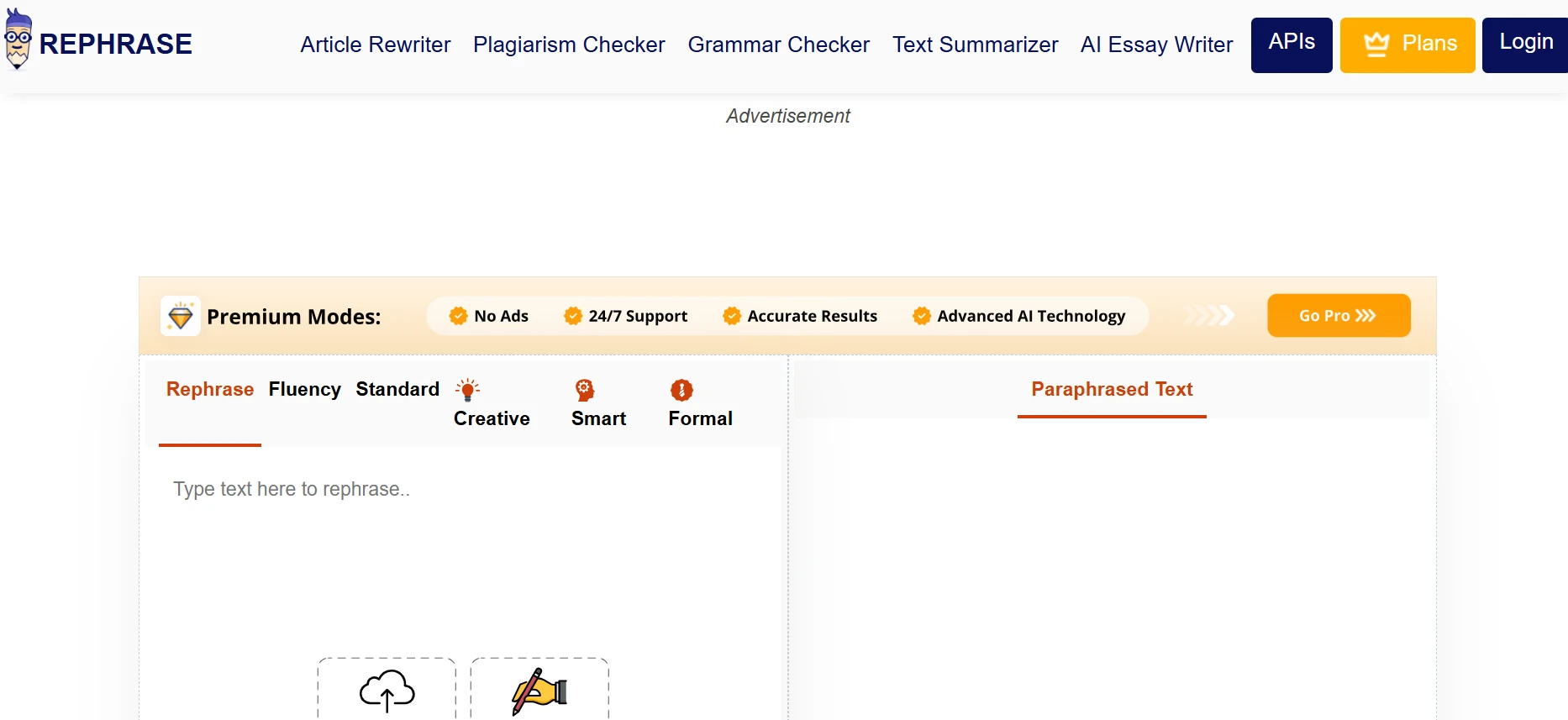Click the Creative mode lightbulb icon
1568x720 pixels.
467,390
